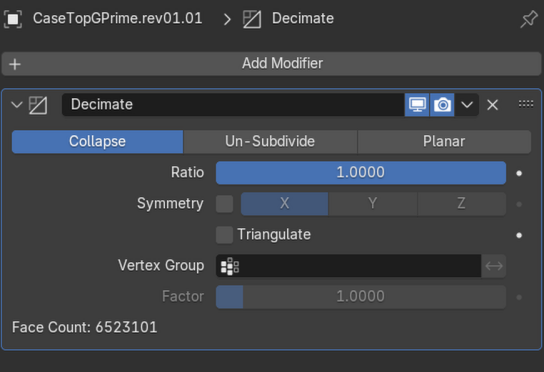Toggle the pin icon in header

click(x=529, y=19)
